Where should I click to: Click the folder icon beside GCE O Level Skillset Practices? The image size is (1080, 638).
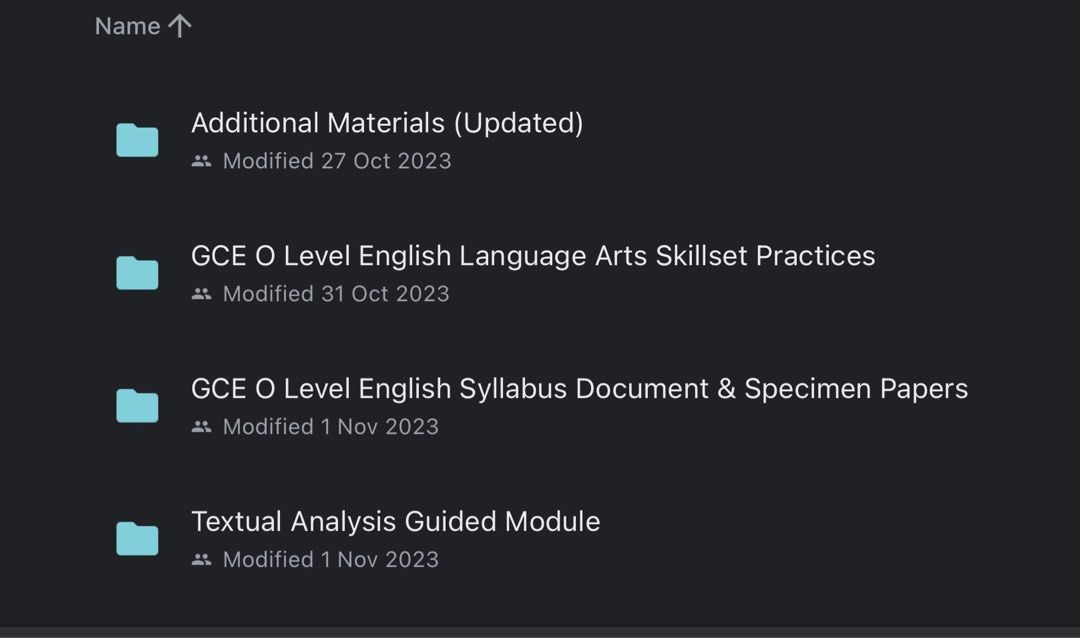tap(137, 272)
